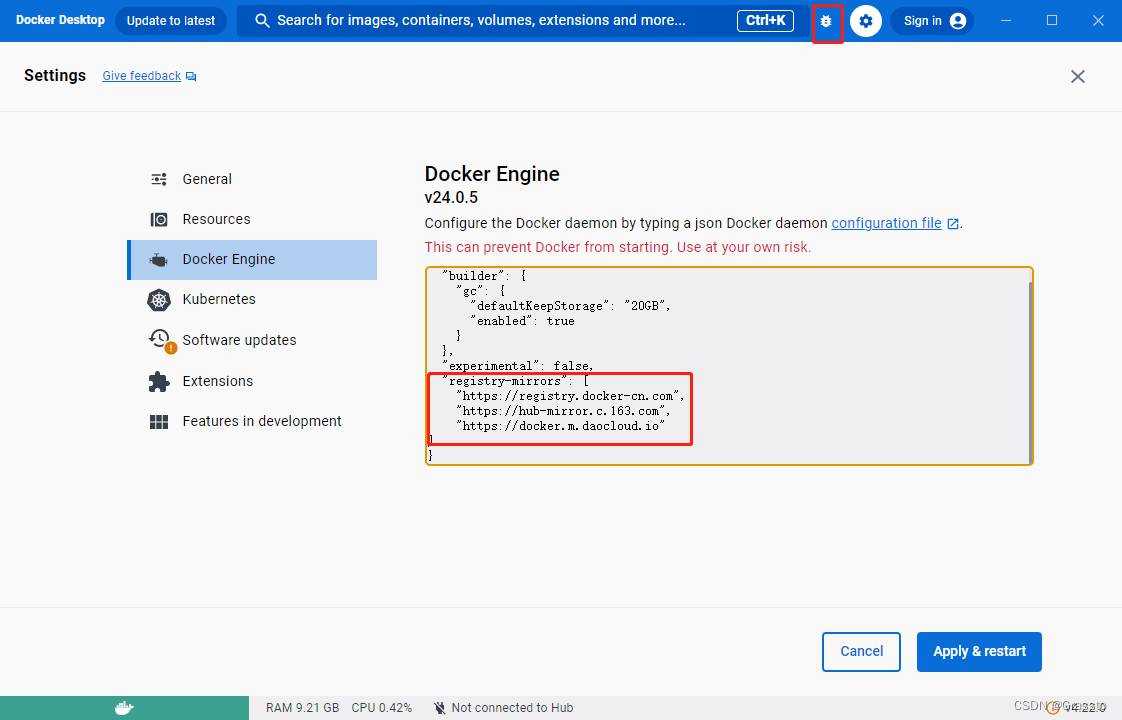Minimize the Docker Desktop window
This screenshot has height=720, width=1122.
(x=1006, y=21)
